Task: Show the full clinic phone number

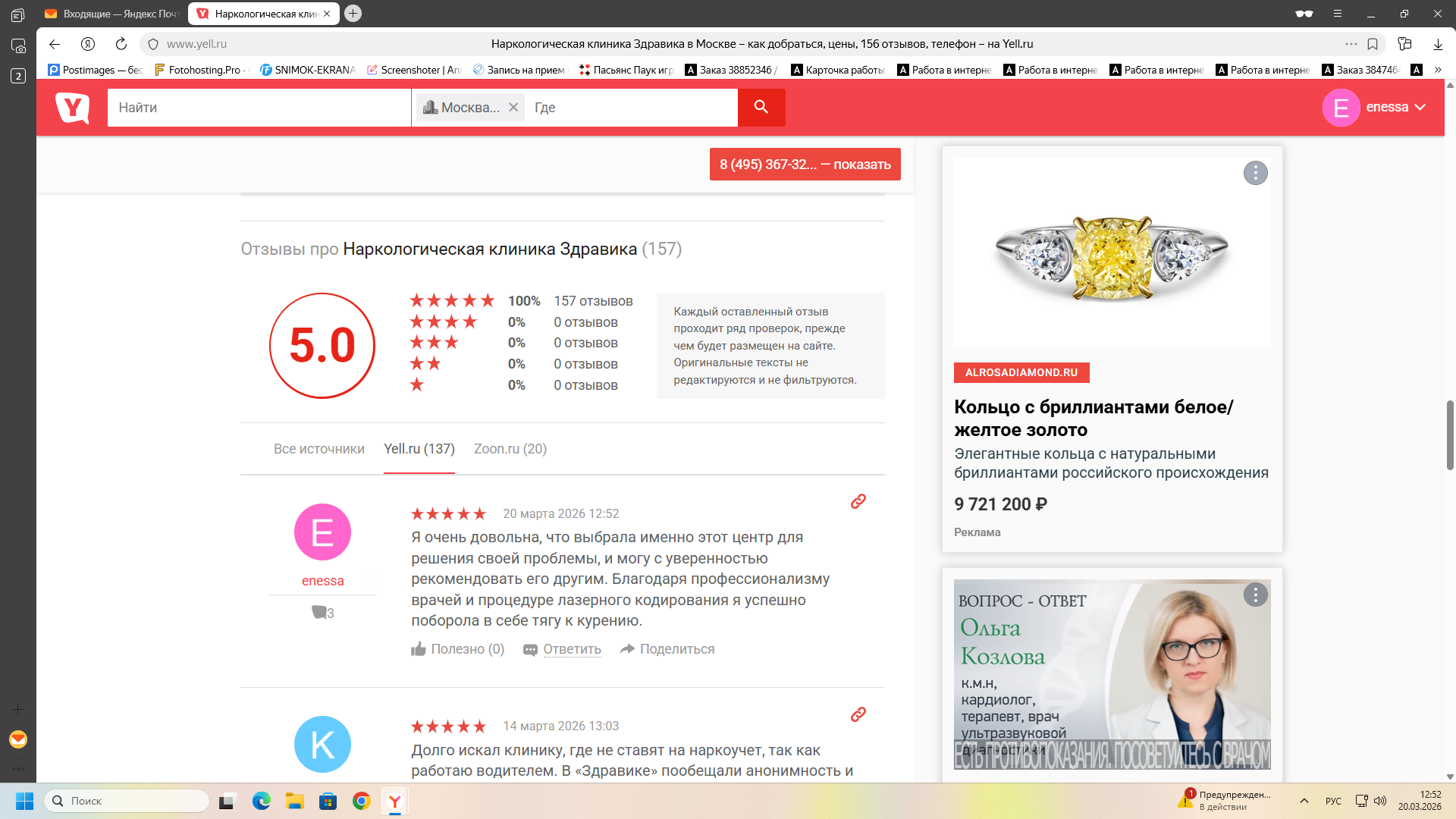Action: point(805,165)
